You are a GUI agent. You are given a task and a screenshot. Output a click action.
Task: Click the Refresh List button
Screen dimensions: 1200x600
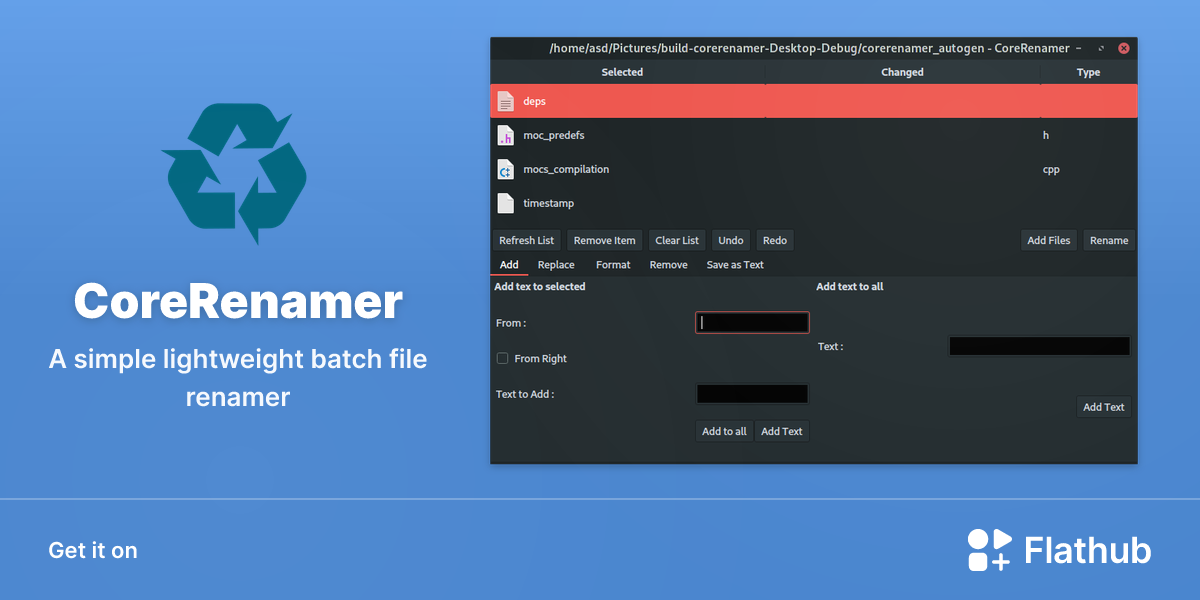[526, 240]
